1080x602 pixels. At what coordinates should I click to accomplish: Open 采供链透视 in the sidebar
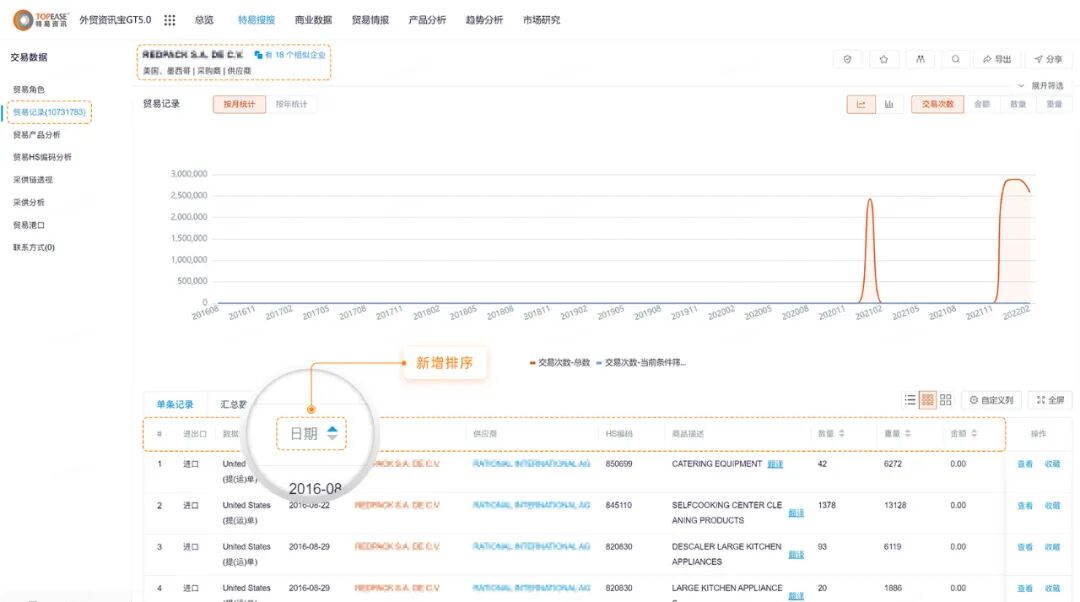click(x=32, y=180)
